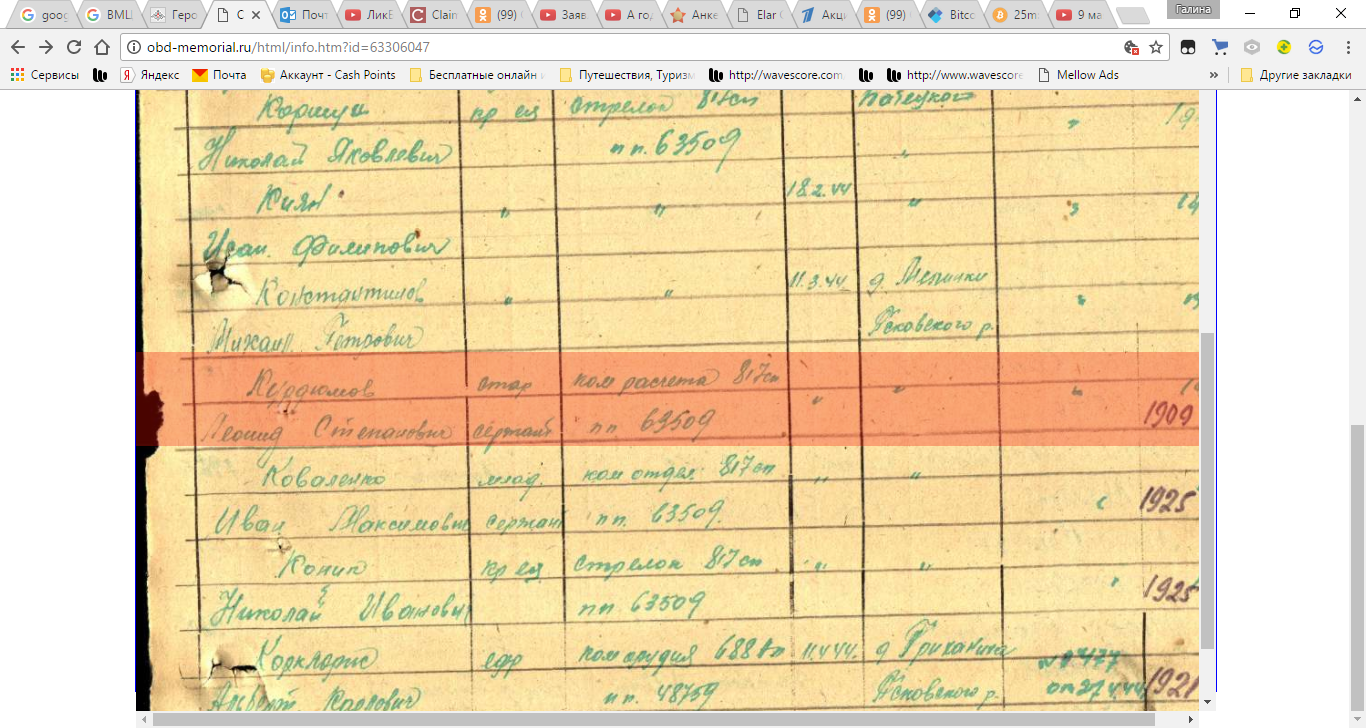Go to the browser home page
The height and width of the screenshot is (728, 1366).
coord(101,47)
